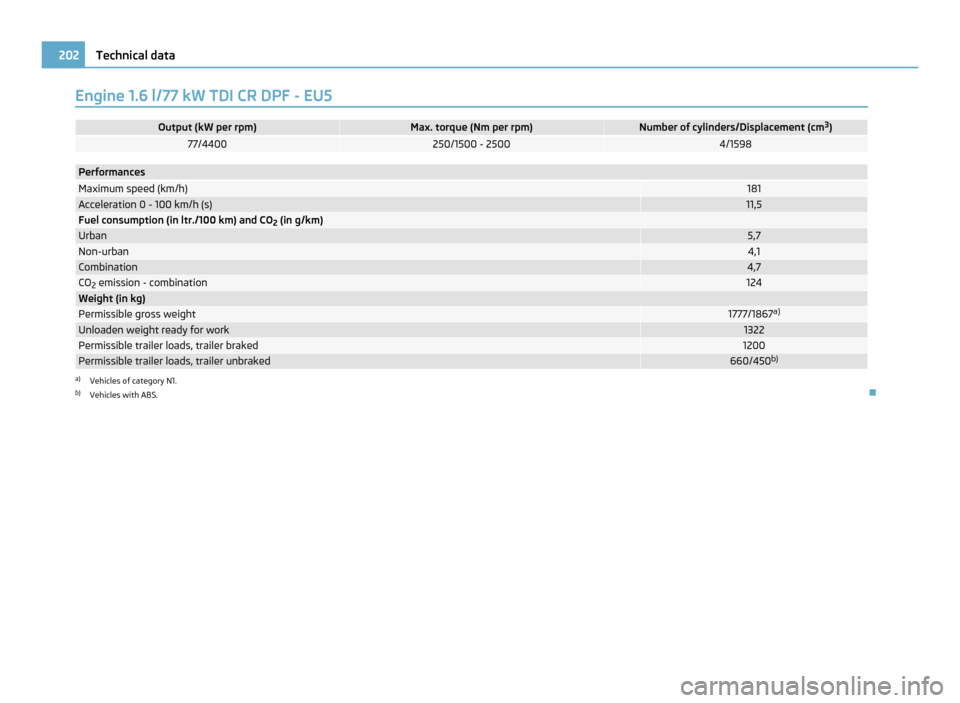Click the 'Acceleration 0 - 100 km/h (s)' label
The height and width of the screenshot is (703, 960).
(x=145, y=205)
